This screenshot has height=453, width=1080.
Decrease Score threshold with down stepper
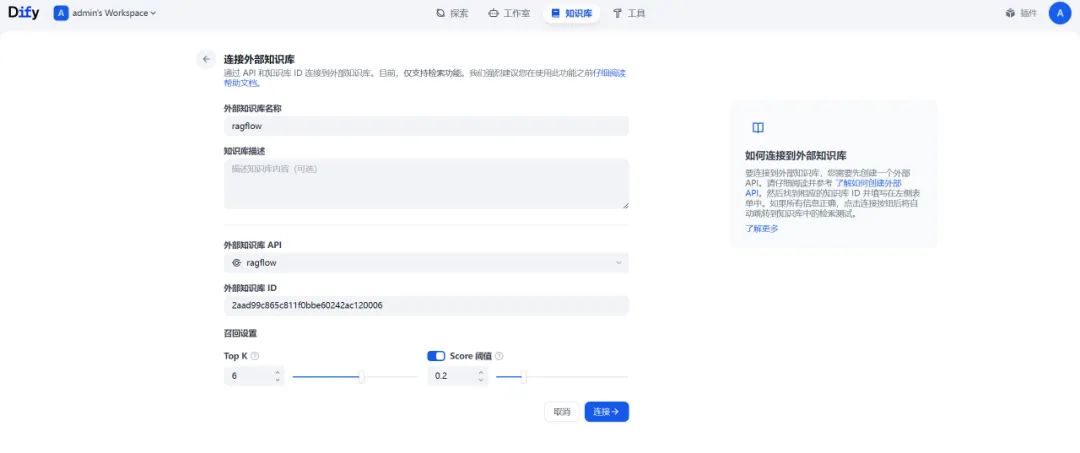click(481, 380)
